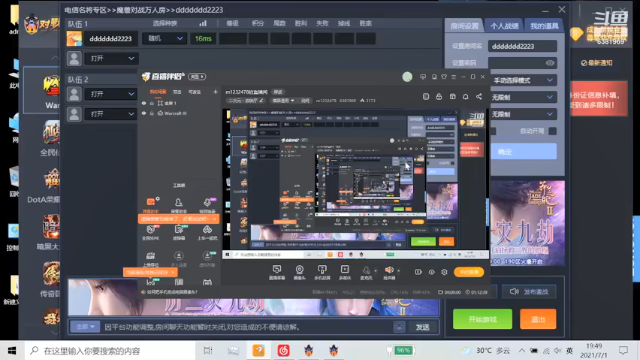Open the first 无限制 dropdown
Screen dimensions: 640x360
[523, 97]
